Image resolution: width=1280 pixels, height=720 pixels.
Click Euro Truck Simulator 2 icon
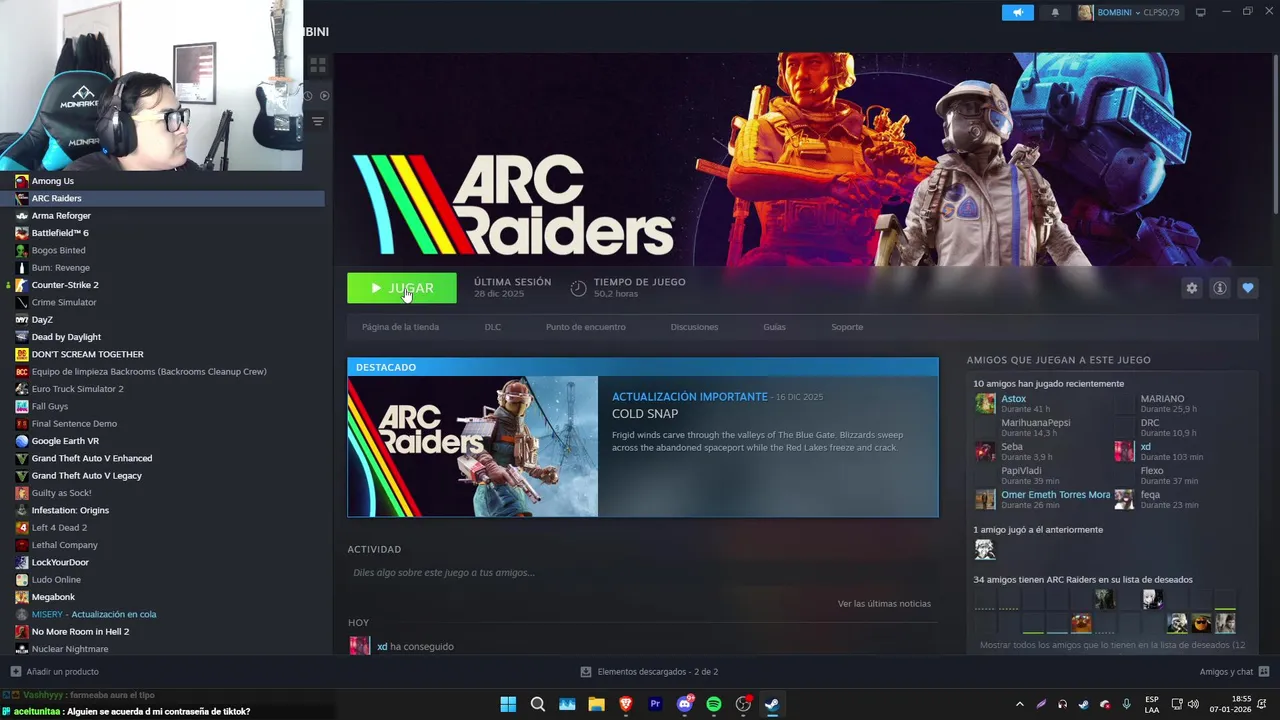(22, 389)
